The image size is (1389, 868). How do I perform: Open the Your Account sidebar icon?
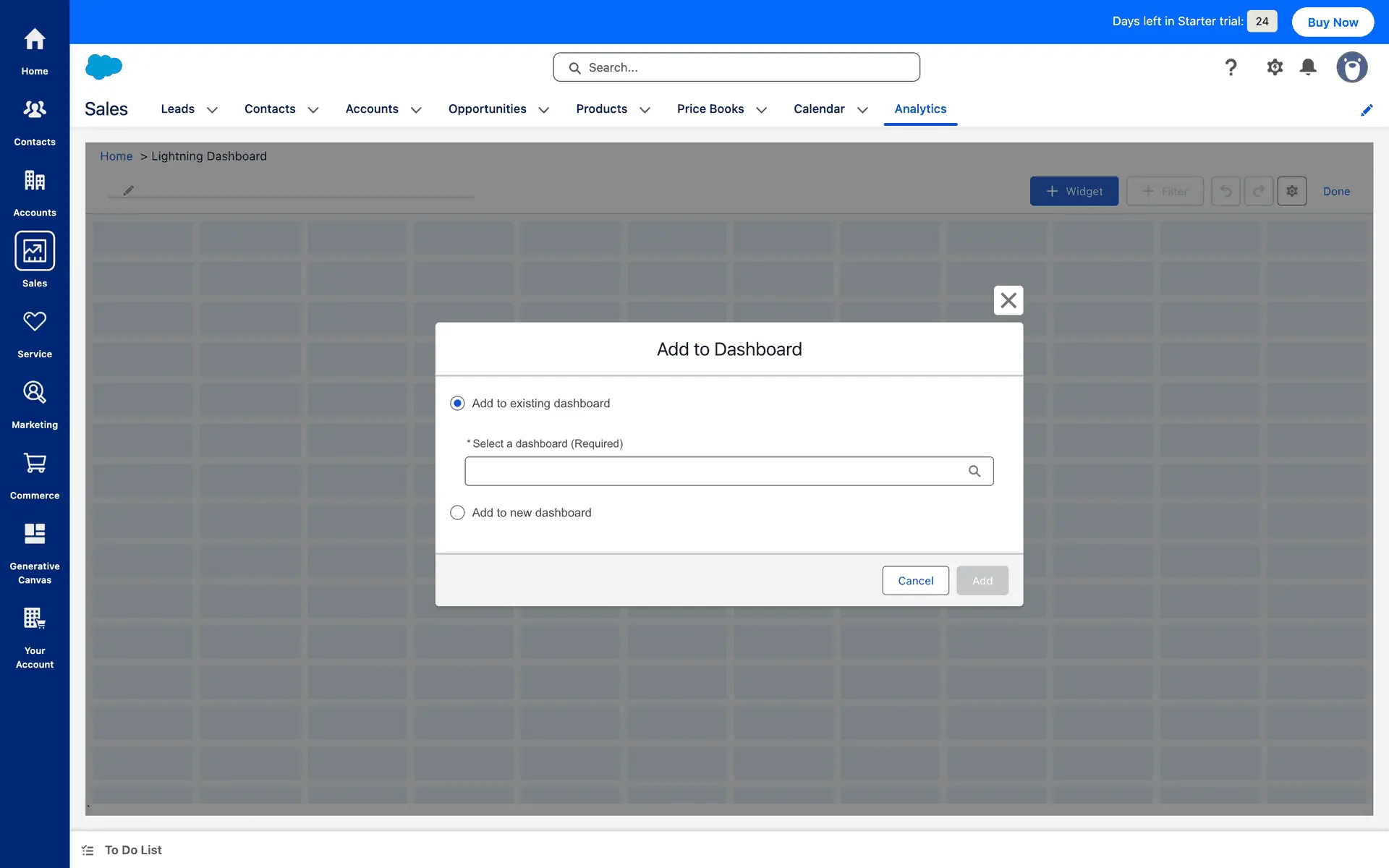coord(35,618)
